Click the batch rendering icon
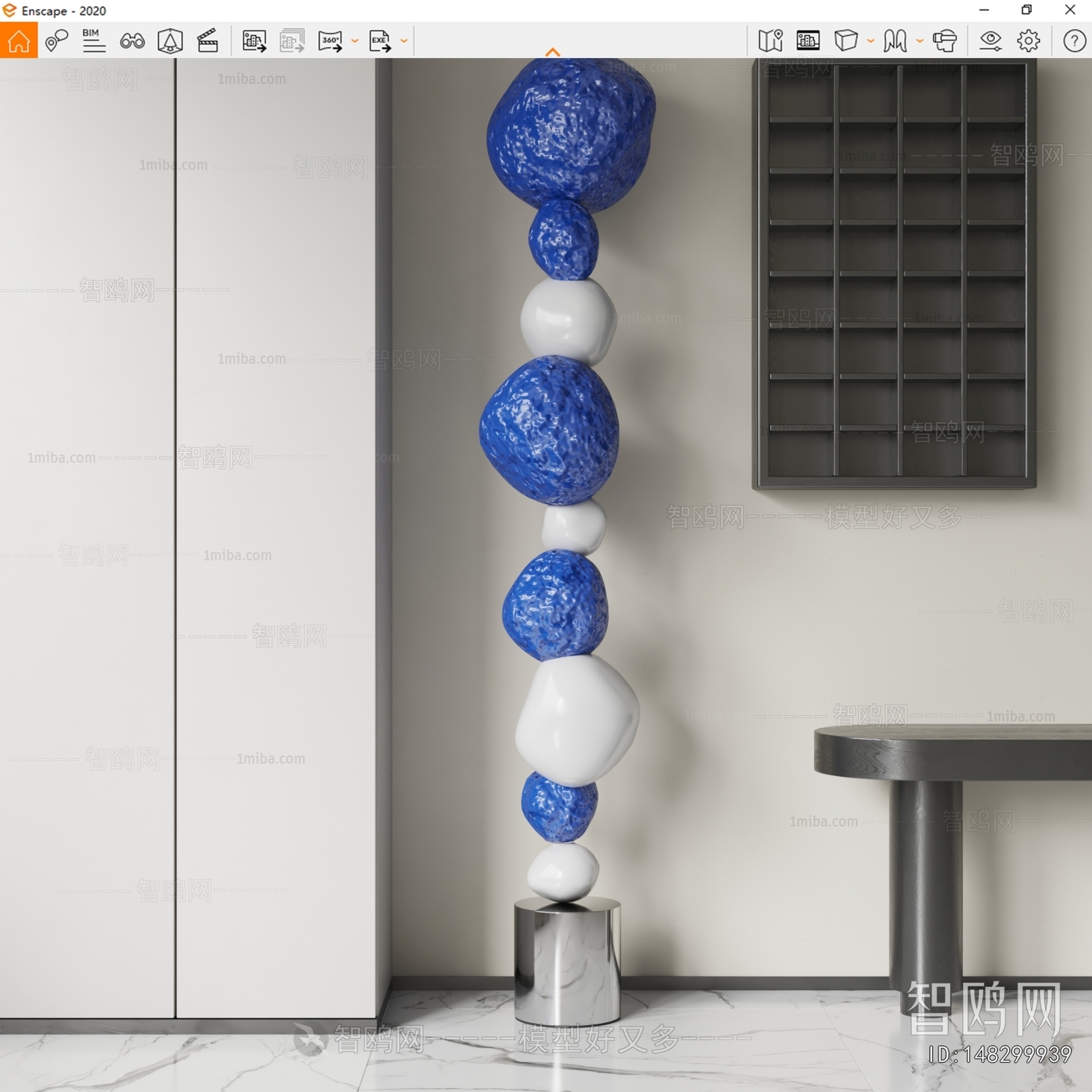Screen dimensions: 1092x1092 (x=292, y=41)
